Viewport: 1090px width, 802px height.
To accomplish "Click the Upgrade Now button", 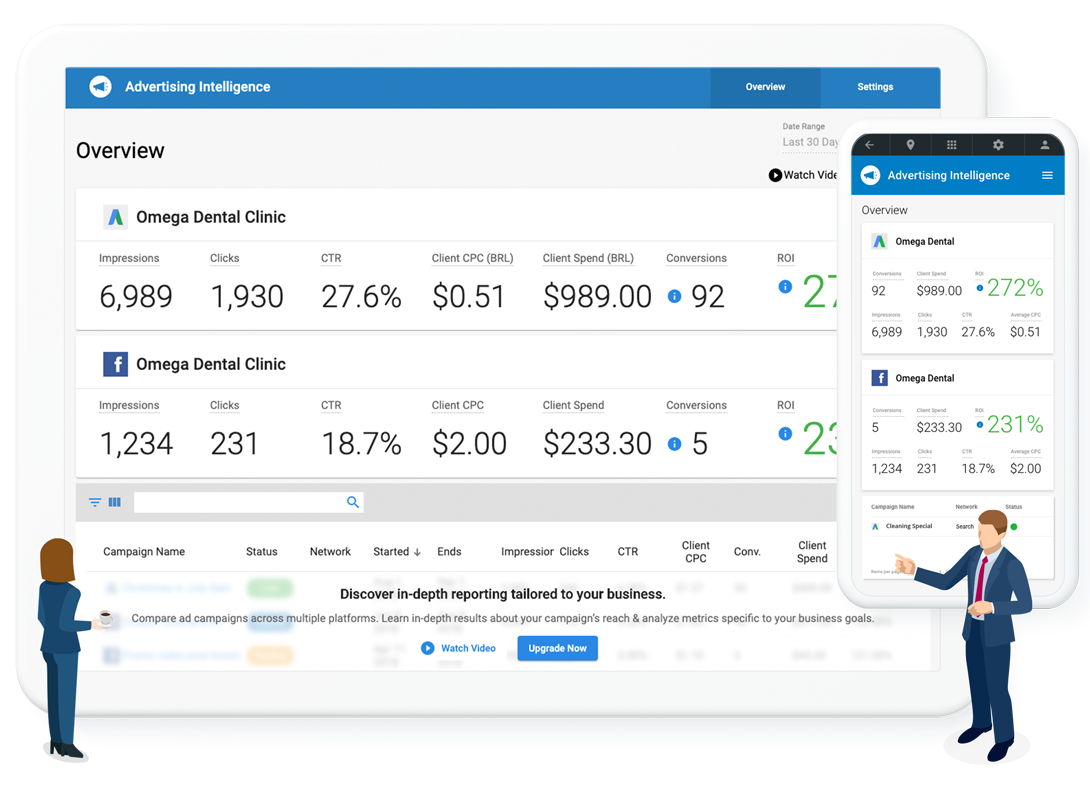I will click(x=558, y=648).
